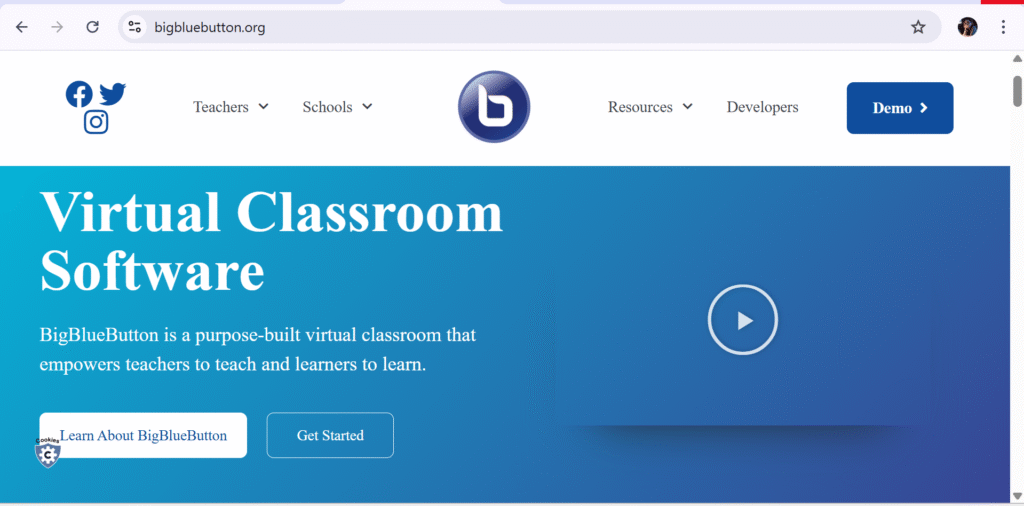Click the vertical scrollbar thumb
Viewport: 1024px width, 506px height.
click(1017, 91)
